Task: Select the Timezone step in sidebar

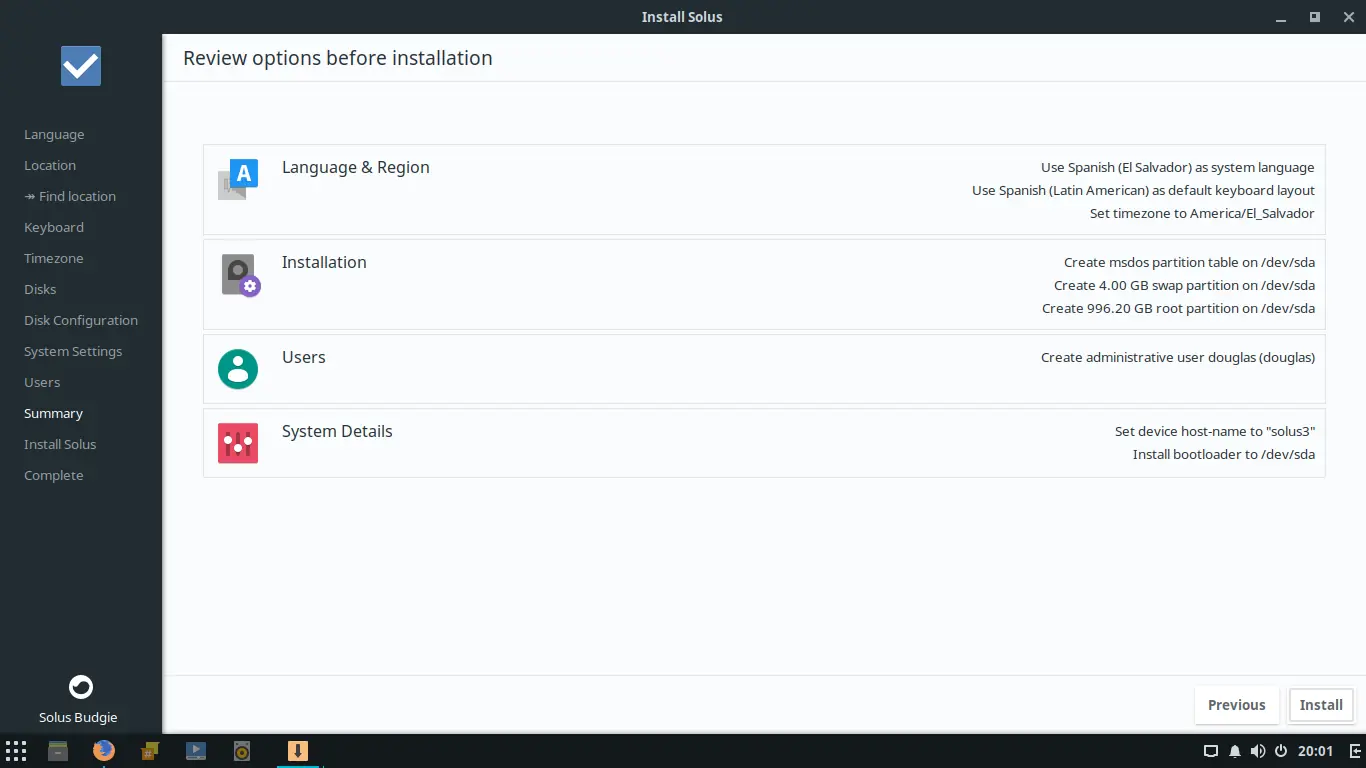Action: pos(54,259)
